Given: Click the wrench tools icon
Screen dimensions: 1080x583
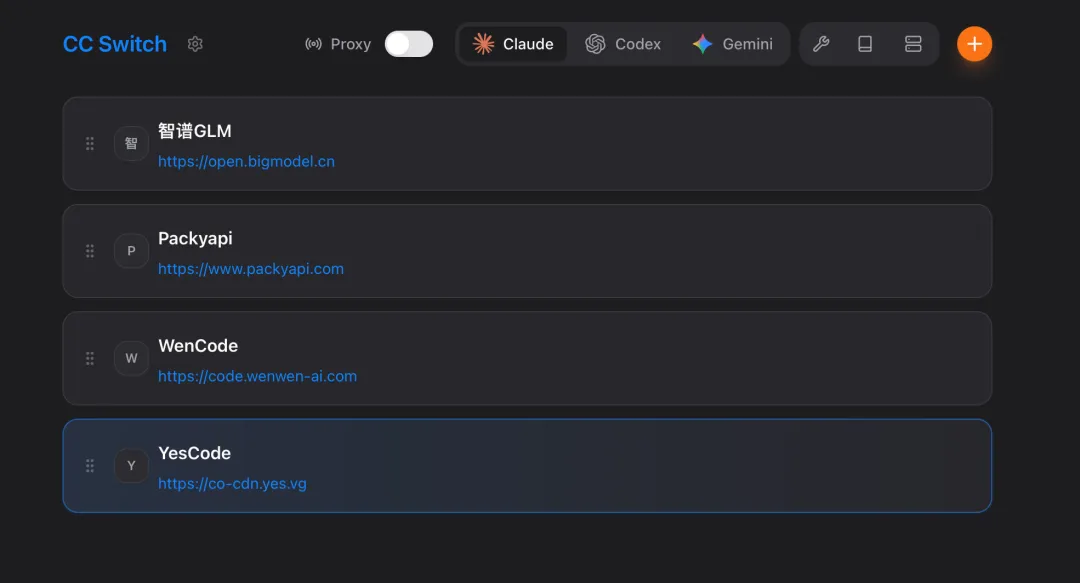Looking at the screenshot, I should point(820,44).
